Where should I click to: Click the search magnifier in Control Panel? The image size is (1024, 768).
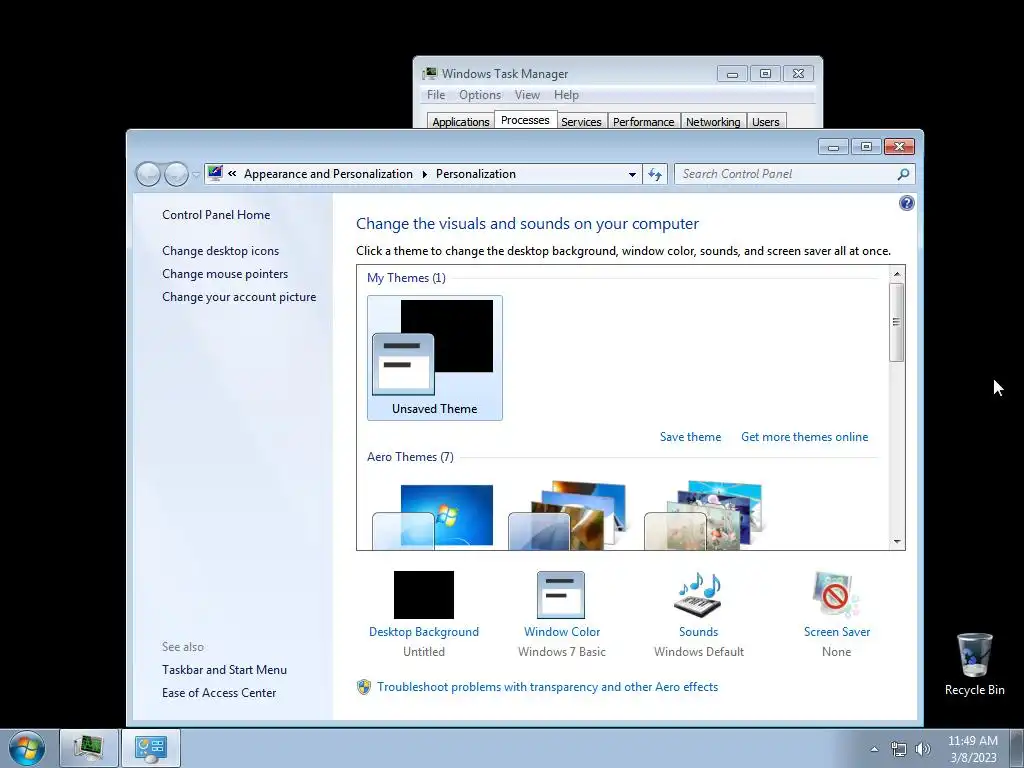pos(903,174)
